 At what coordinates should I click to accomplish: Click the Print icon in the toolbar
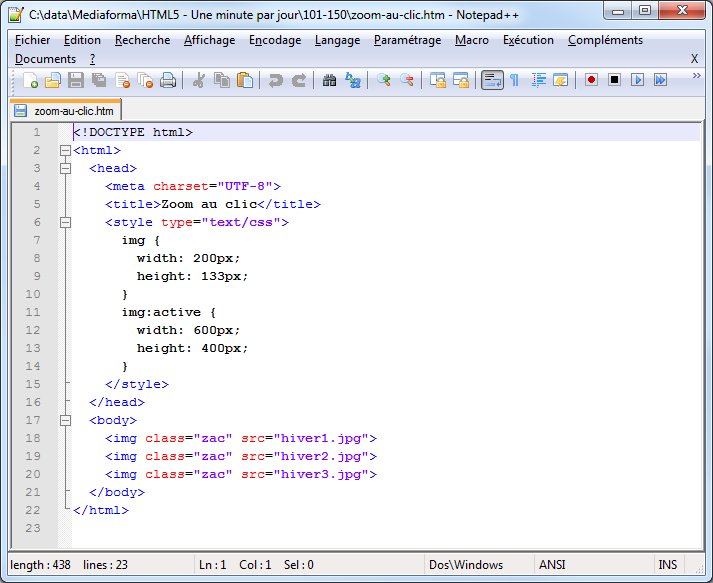(168, 80)
